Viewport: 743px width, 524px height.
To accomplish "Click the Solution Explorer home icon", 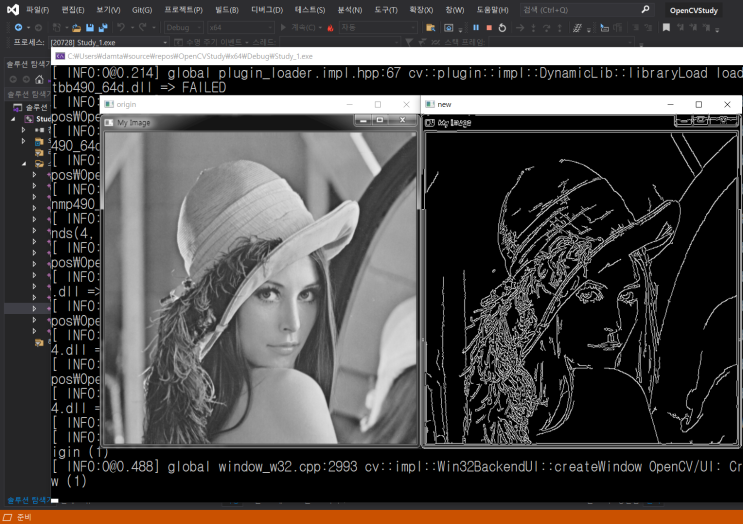I will [39, 79].
